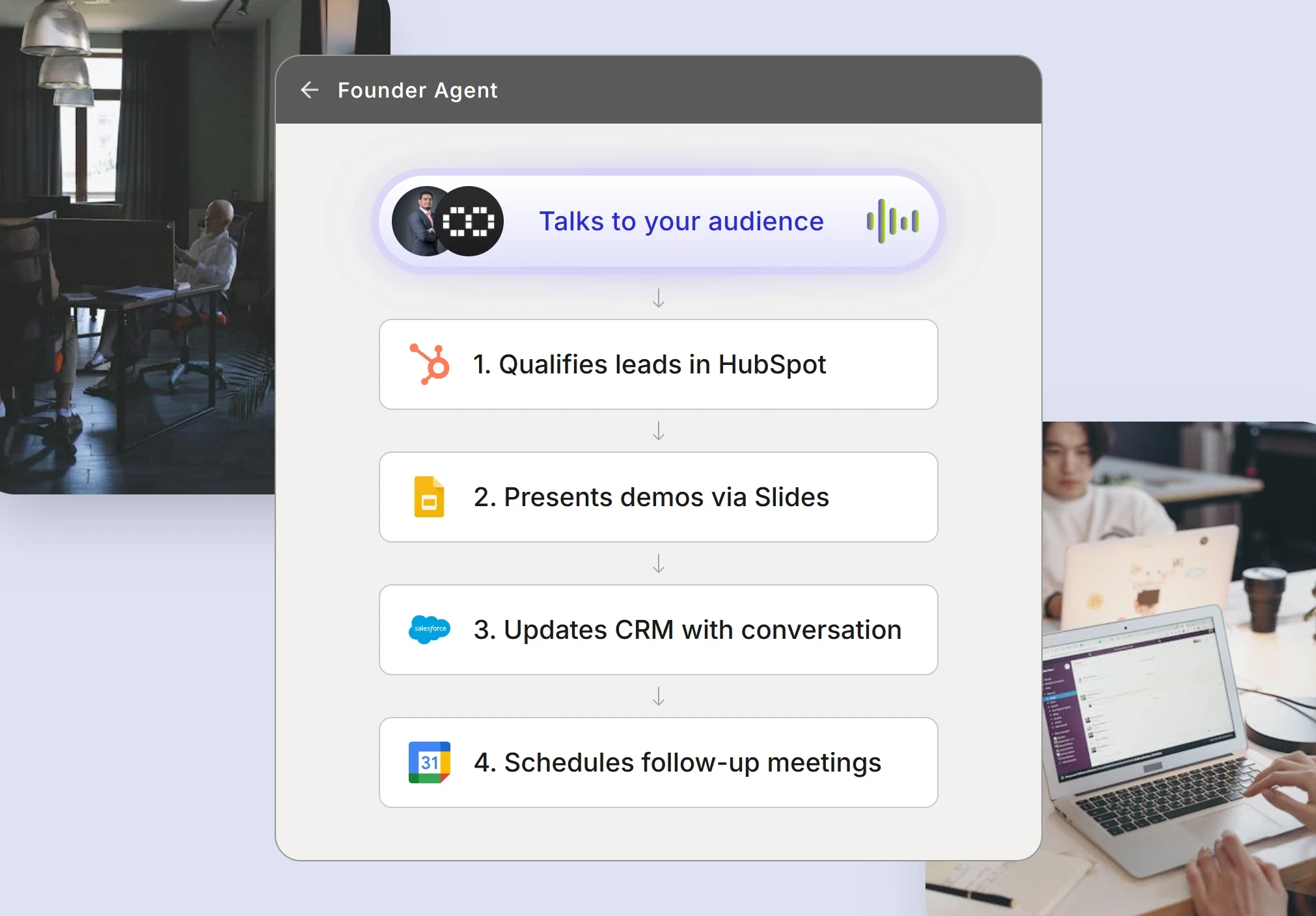Open the Presents demos via Slides step
This screenshot has height=916, width=1316.
[659, 497]
